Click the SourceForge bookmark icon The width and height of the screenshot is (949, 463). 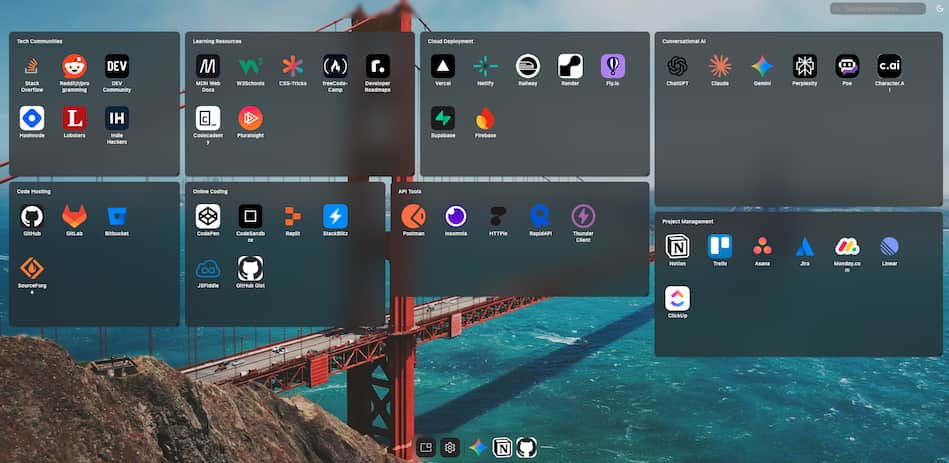32,269
